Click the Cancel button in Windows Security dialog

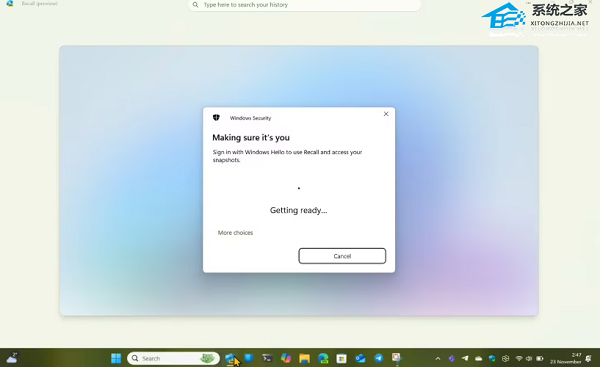(x=342, y=256)
